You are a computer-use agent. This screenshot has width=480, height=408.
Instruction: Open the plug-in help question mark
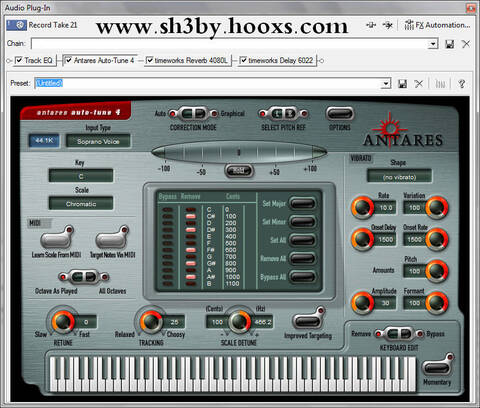[x=462, y=83]
